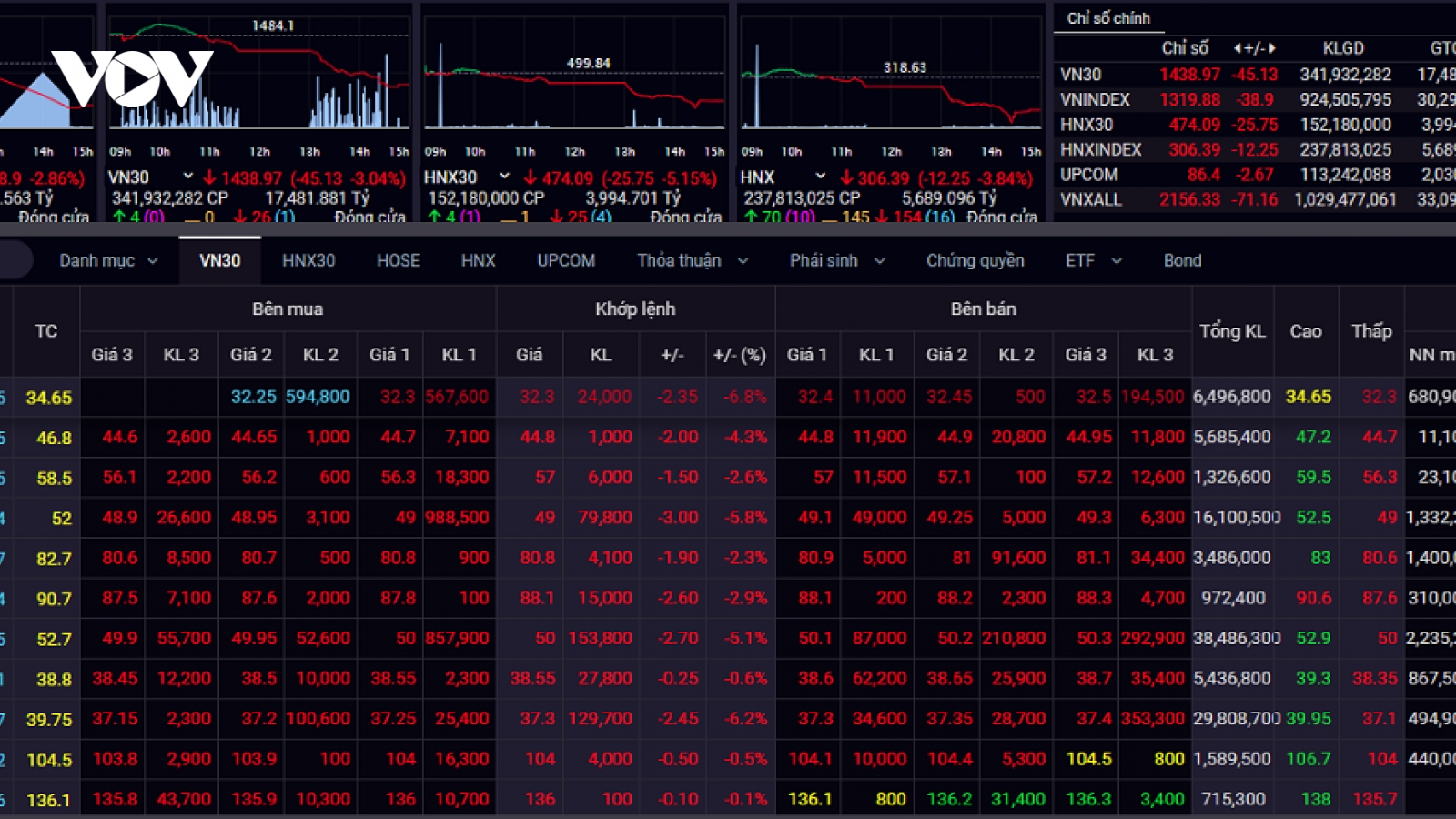Image resolution: width=1456 pixels, height=819 pixels.
Task: Expand the Phái sinh dropdown
Action: click(x=837, y=260)
